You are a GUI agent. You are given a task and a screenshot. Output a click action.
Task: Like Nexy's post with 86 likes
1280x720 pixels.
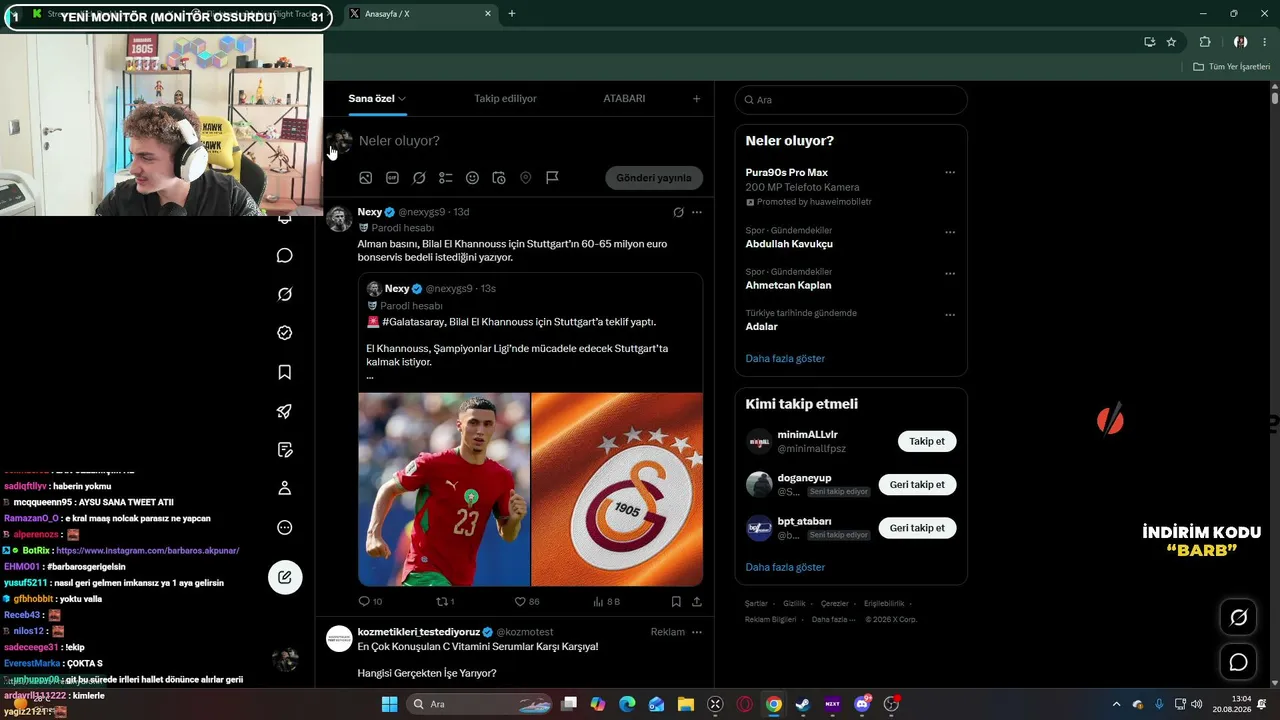coord(527,601)
